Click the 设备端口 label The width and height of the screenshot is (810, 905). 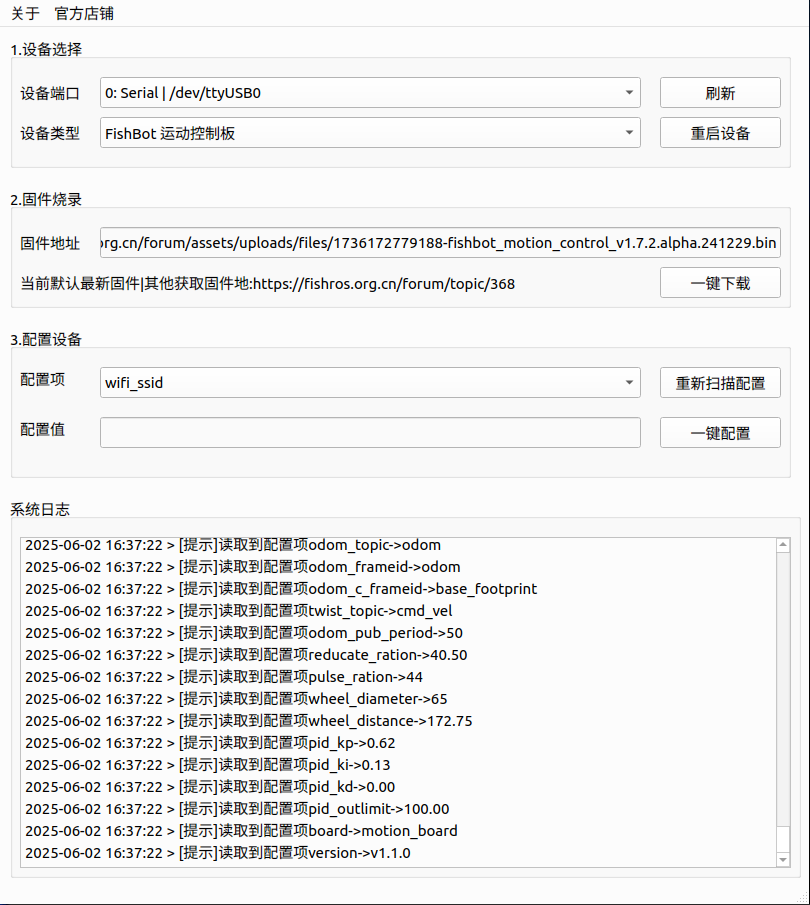pos(50,93)
